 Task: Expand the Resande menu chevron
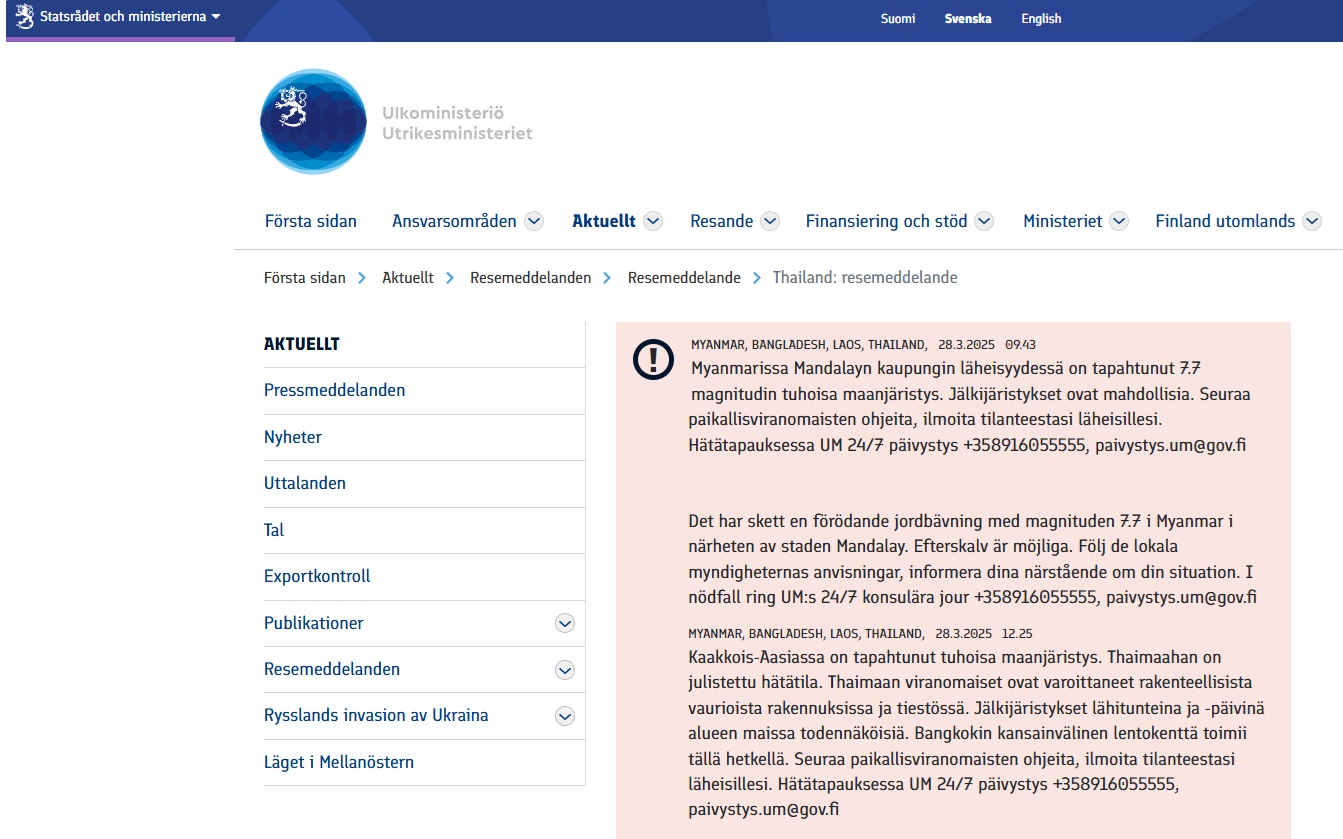pyautogui.click(x=770, y=221)
